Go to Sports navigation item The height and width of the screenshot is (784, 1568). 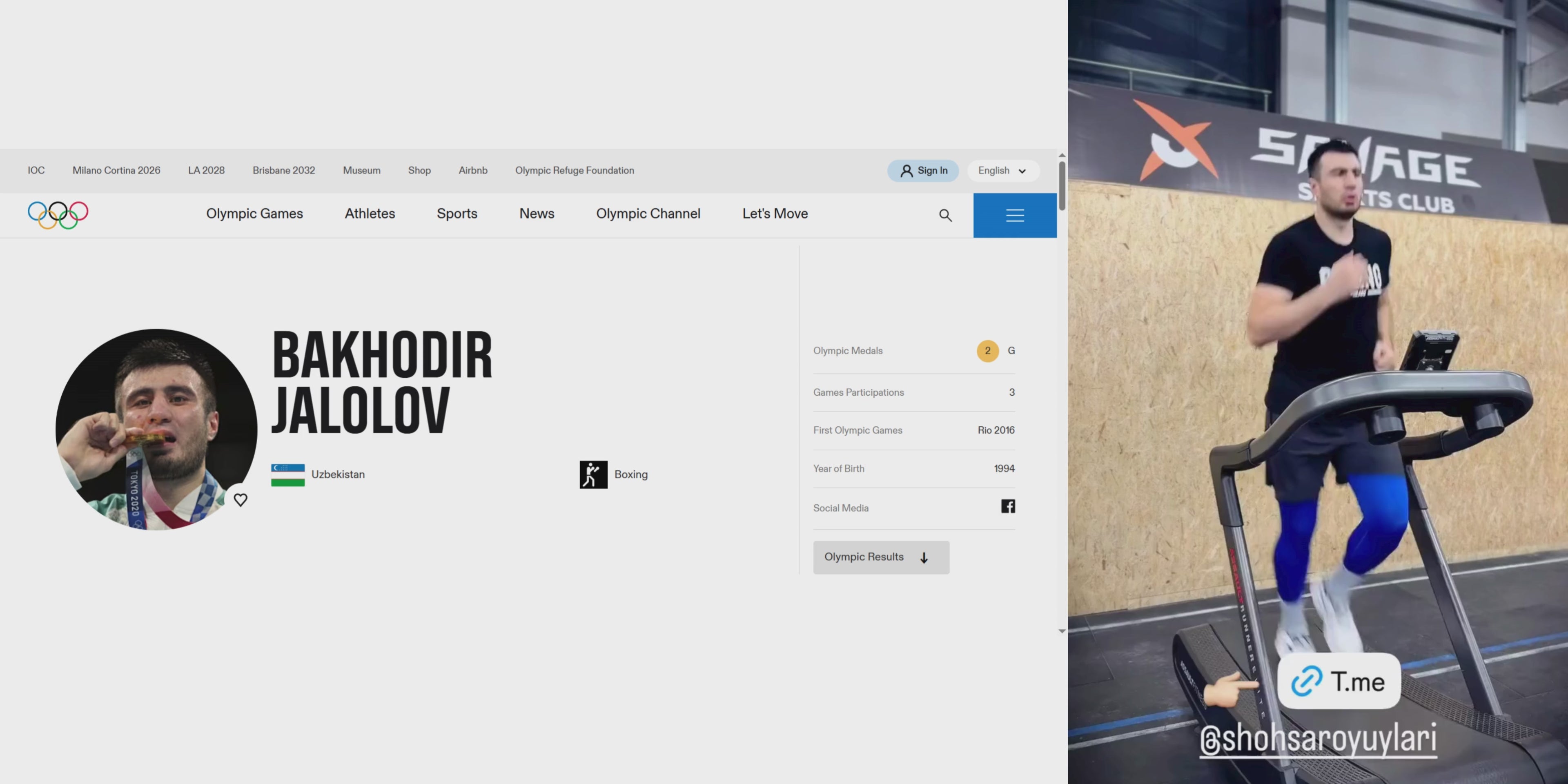point(457,214)
